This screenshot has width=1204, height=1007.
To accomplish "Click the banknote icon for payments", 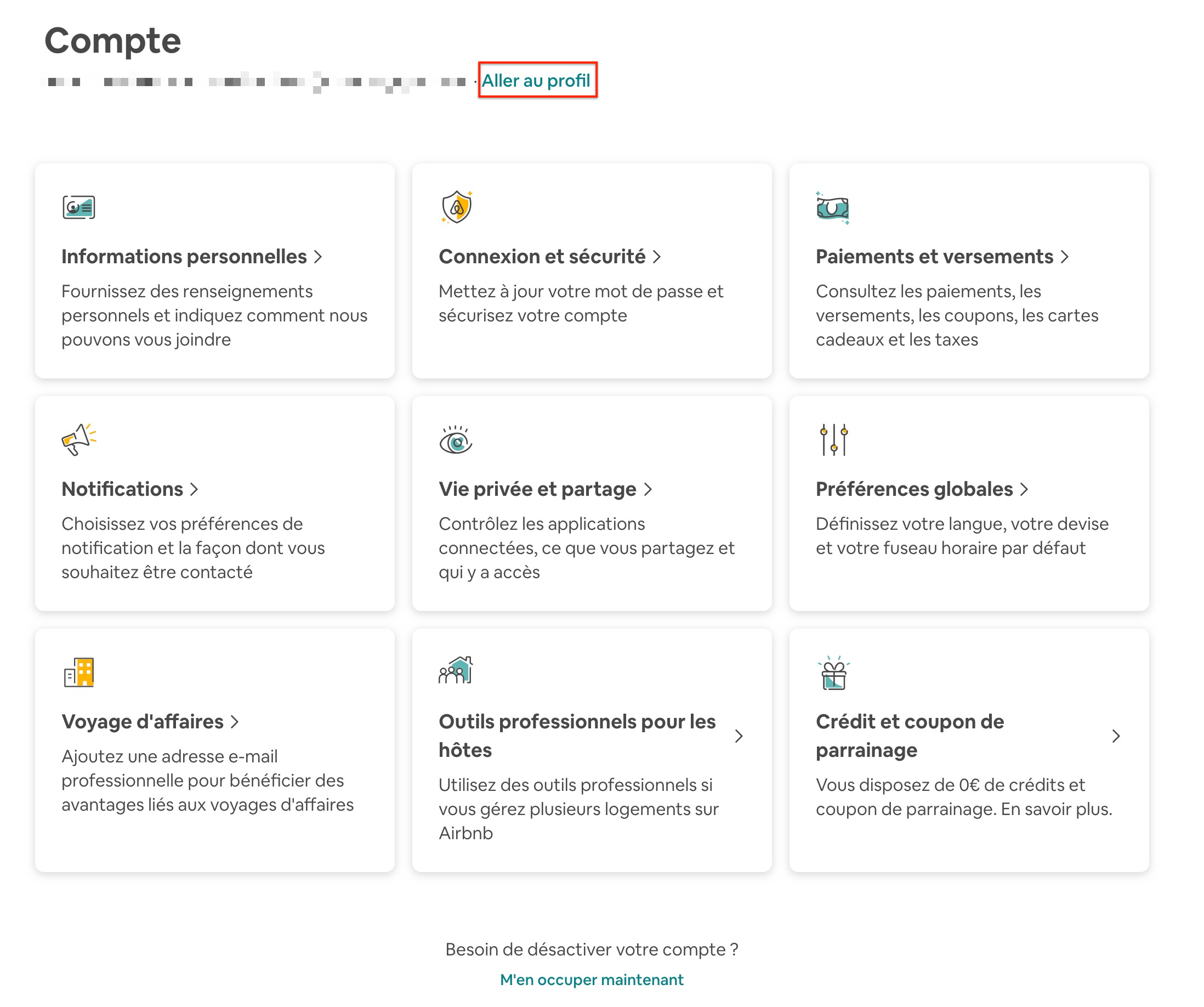I will click(832, 207).
